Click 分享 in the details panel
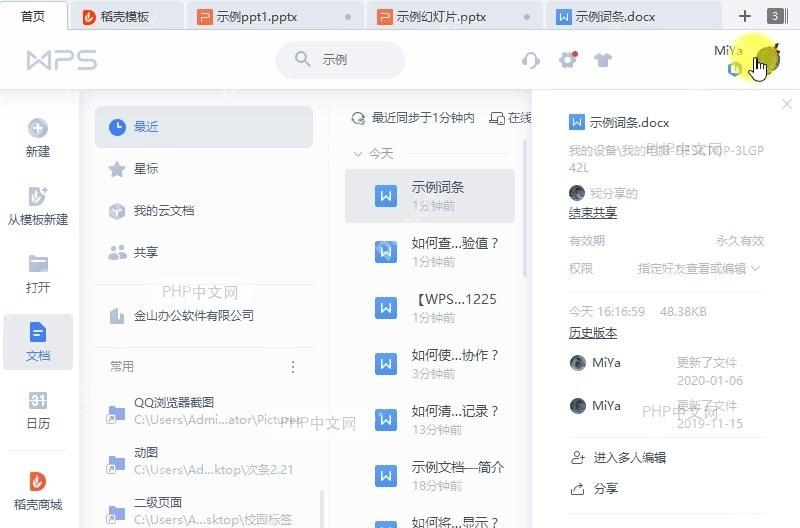800x528 pixels. [594, 489]
